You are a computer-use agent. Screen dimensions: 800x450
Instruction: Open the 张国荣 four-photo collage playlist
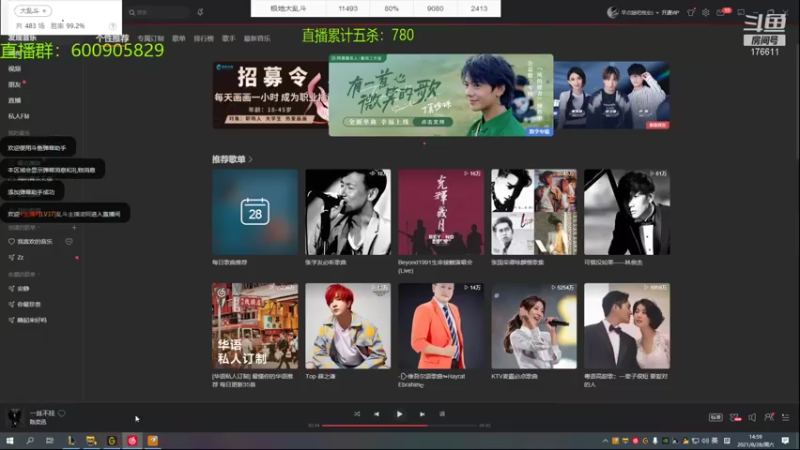pos(534,212)
